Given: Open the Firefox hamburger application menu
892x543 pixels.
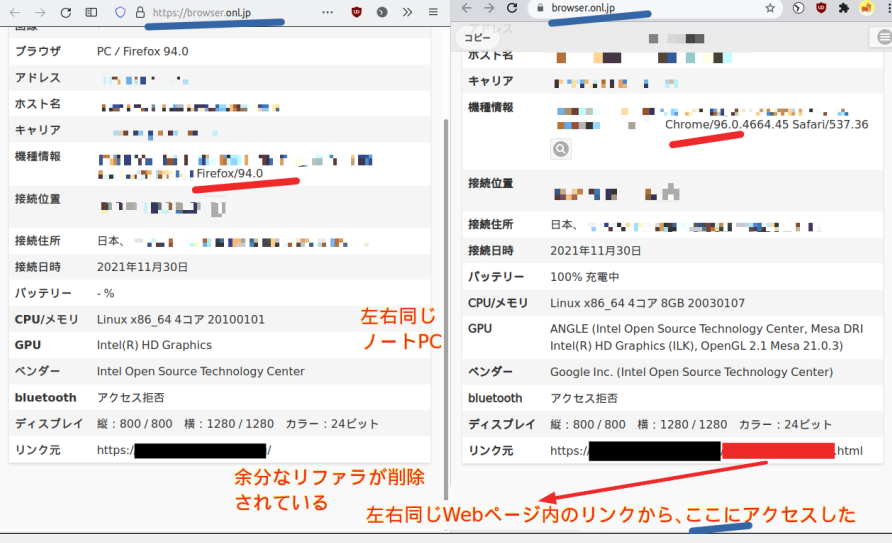Looking at the screenshot, I should pos(433,12).
